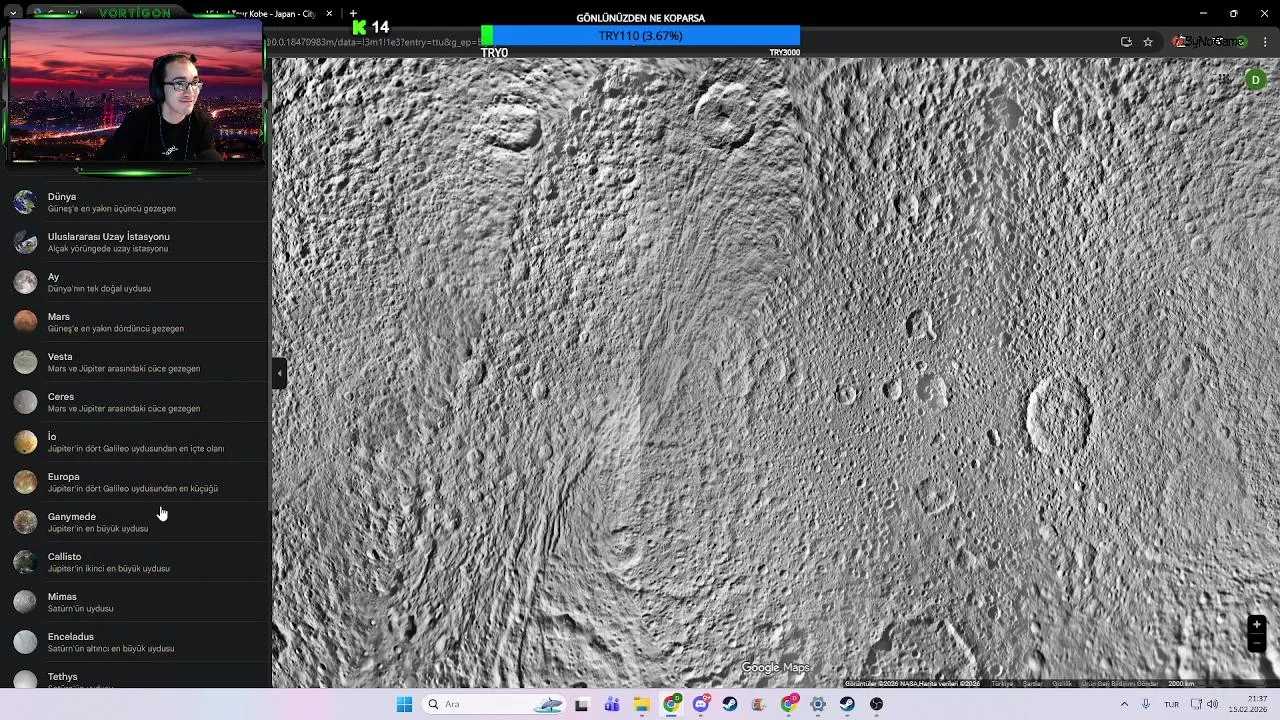The image size is (1280, 720).
Task: Click the Ganymede thumbnail icon
Action: point(25,522)
